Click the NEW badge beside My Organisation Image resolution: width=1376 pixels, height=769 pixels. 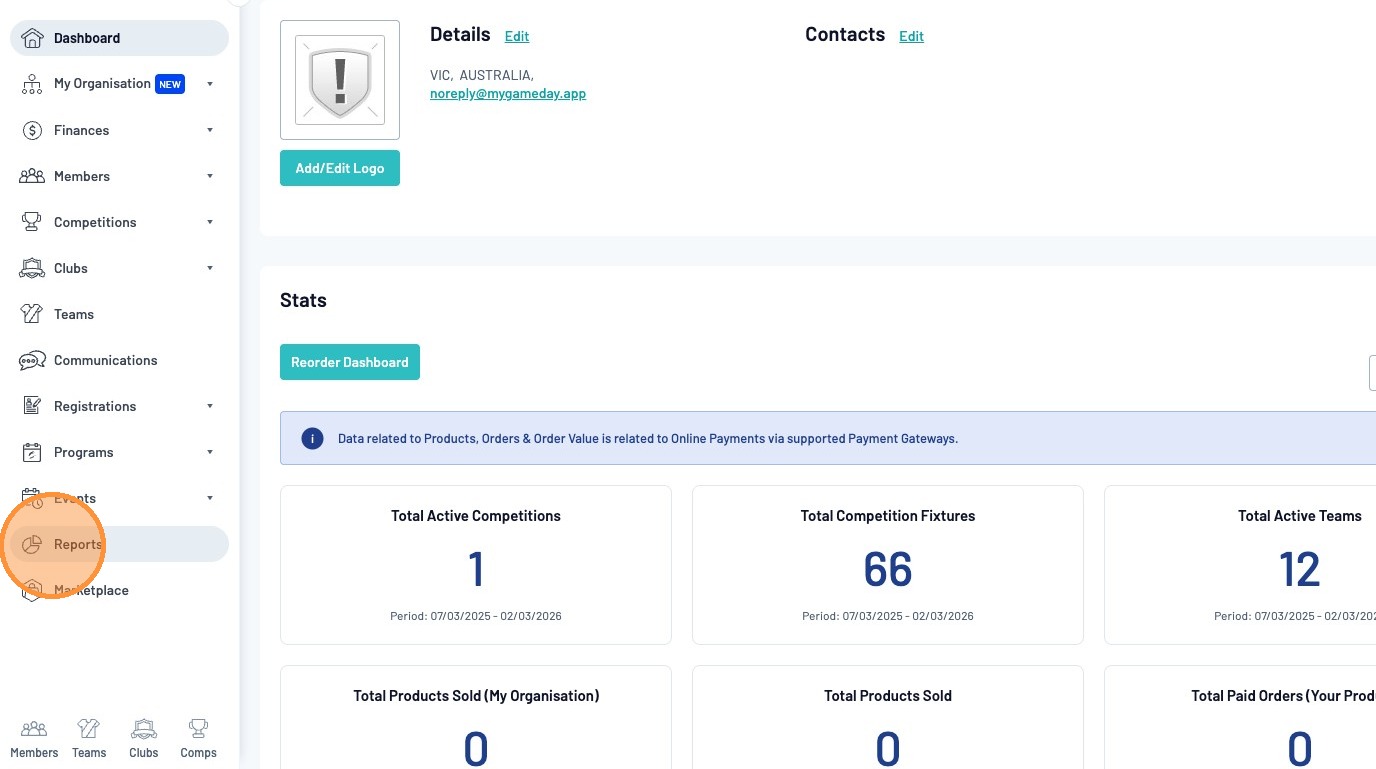[x=170, y=84]
